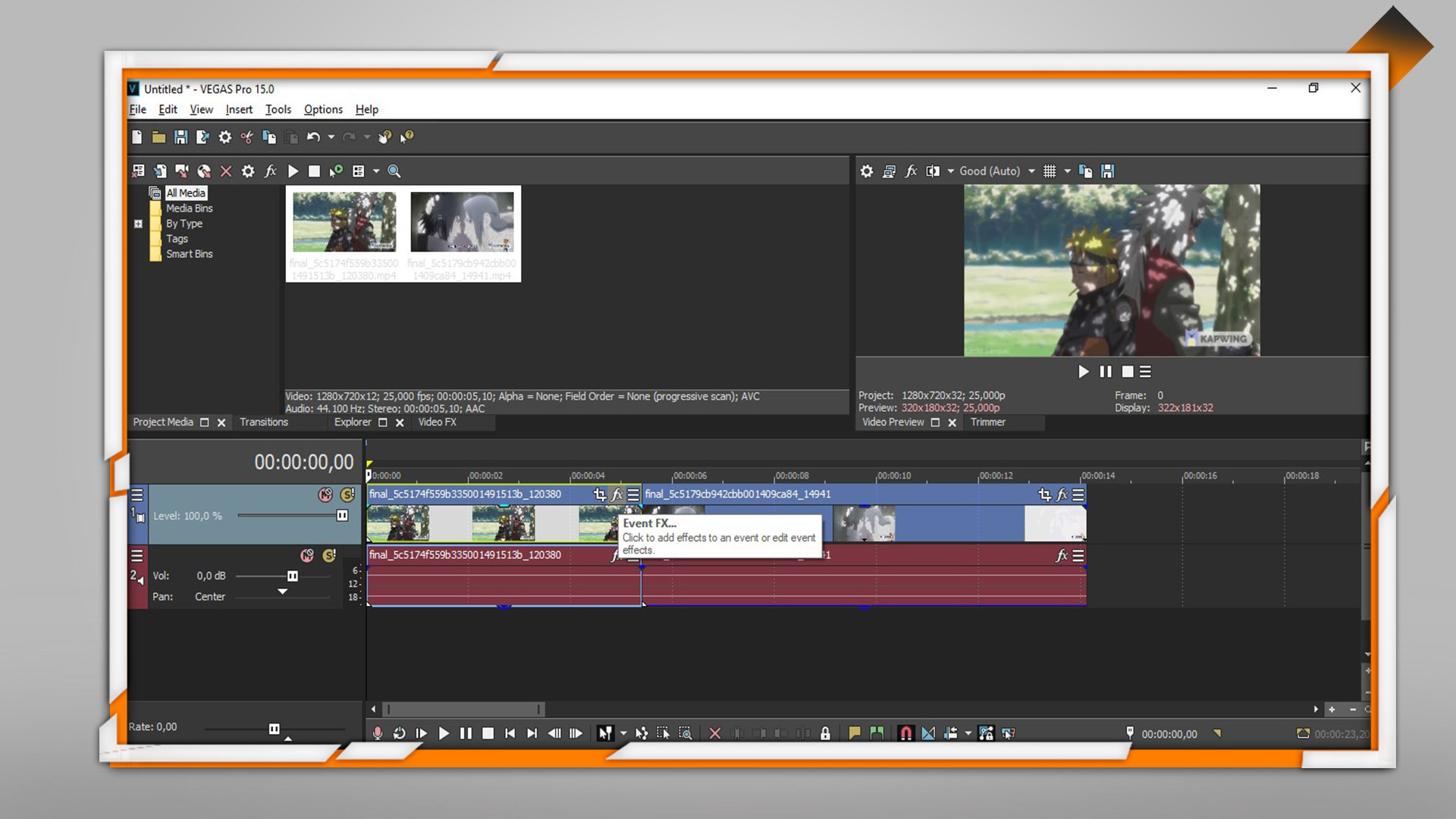
Task: Open the Project Media views dropdown arrow
Action: point(376,171)
